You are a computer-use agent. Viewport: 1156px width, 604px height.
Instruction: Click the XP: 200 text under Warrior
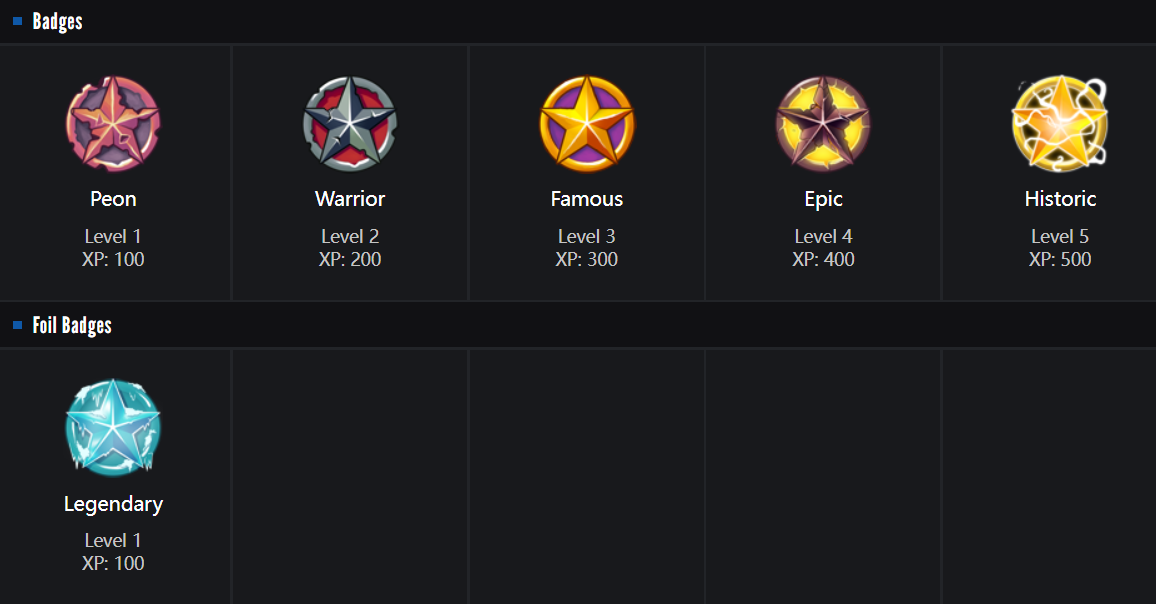pyautogui.click(x=350, y=260)
